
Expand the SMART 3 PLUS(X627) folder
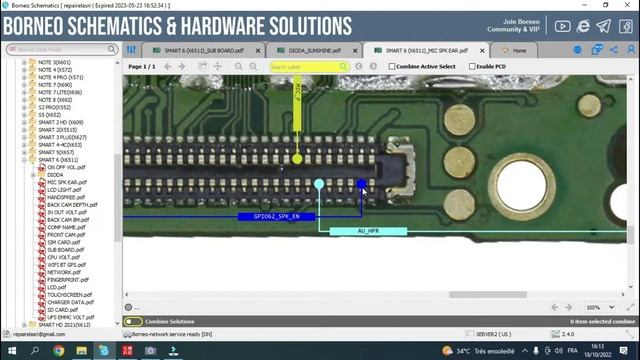[x=24, y=138]
